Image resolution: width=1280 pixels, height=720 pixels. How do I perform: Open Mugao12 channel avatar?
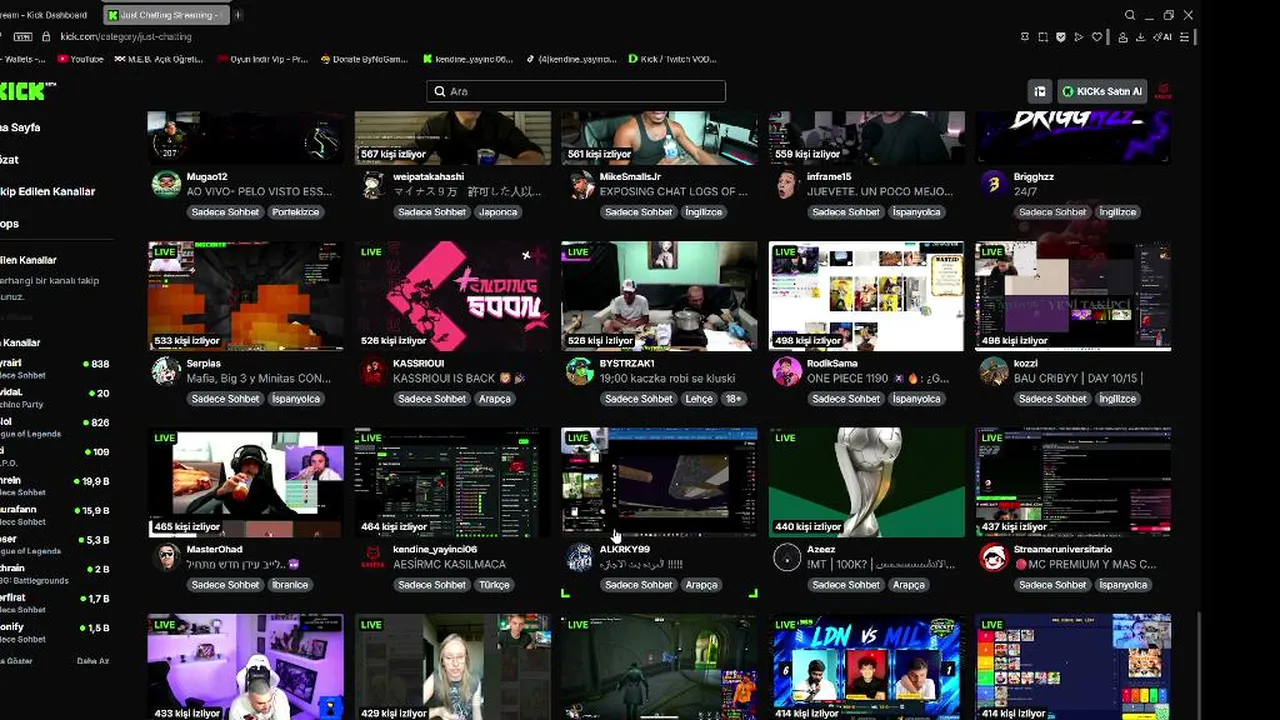[166, 184]
